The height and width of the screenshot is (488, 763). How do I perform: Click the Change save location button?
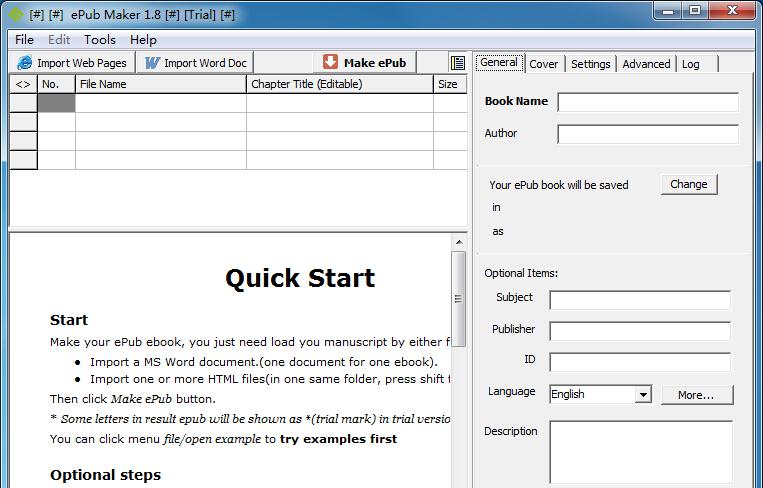click(x=688, y=184)
